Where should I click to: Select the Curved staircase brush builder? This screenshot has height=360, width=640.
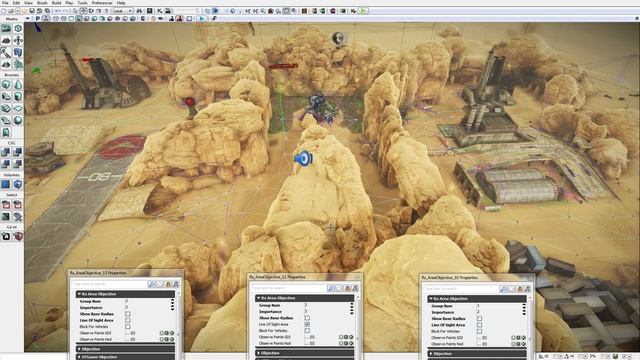[x=6, y=96]
